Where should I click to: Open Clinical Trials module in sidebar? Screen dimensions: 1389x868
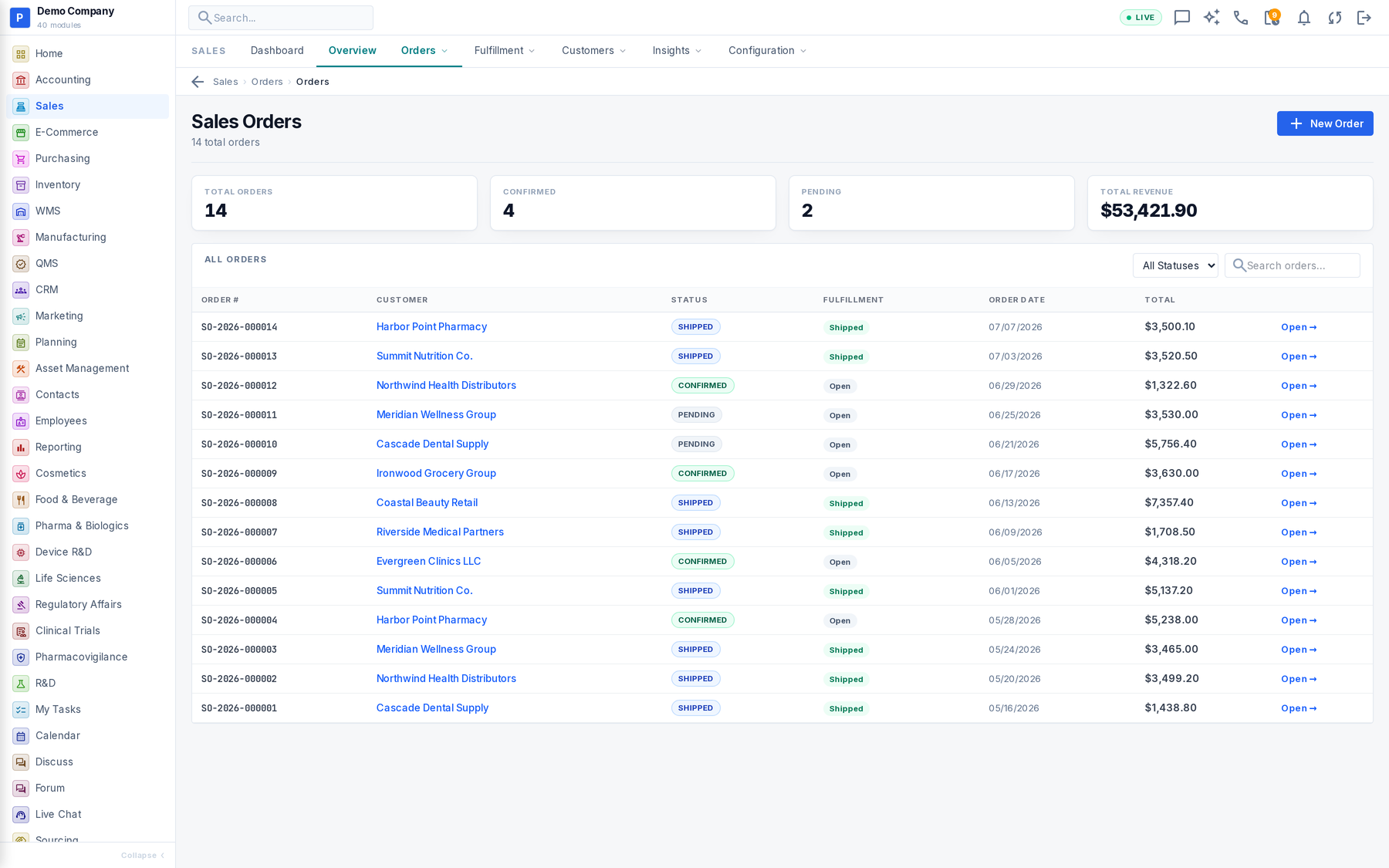[x=87, y=630]
